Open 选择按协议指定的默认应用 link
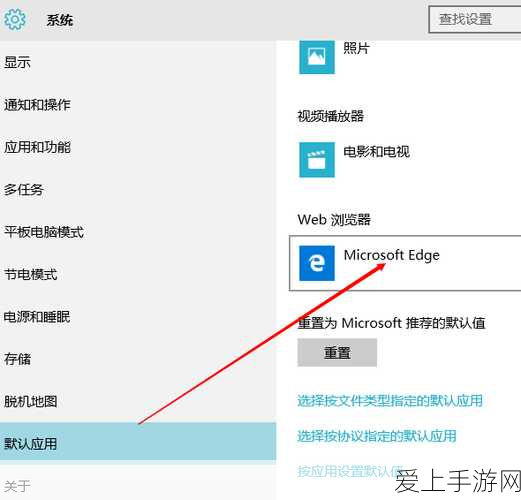 tap(377, 436)
